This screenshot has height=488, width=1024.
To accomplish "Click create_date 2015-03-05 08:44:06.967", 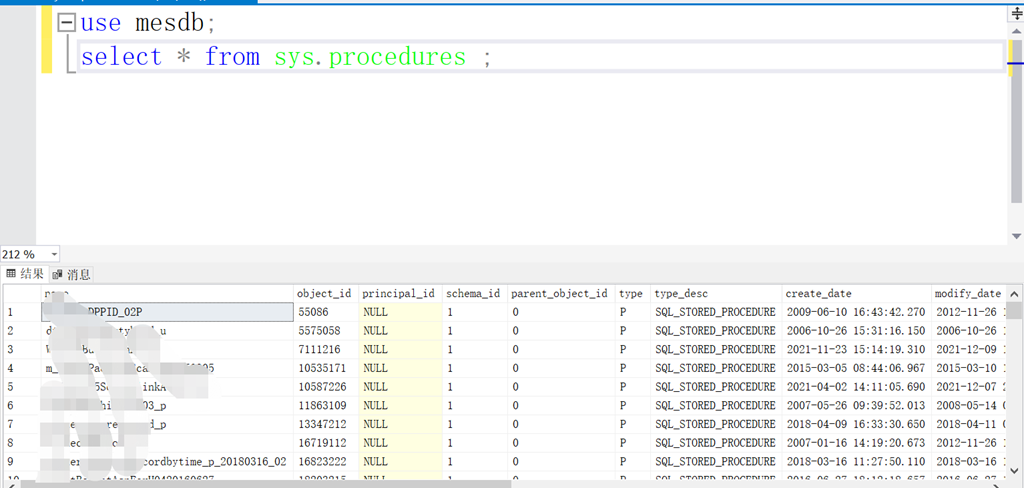I will 856,368.
